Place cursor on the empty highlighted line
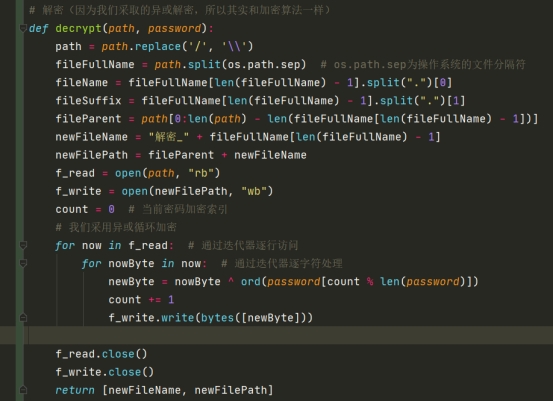Viewport: 553px width, 401px height. (276, 335)
